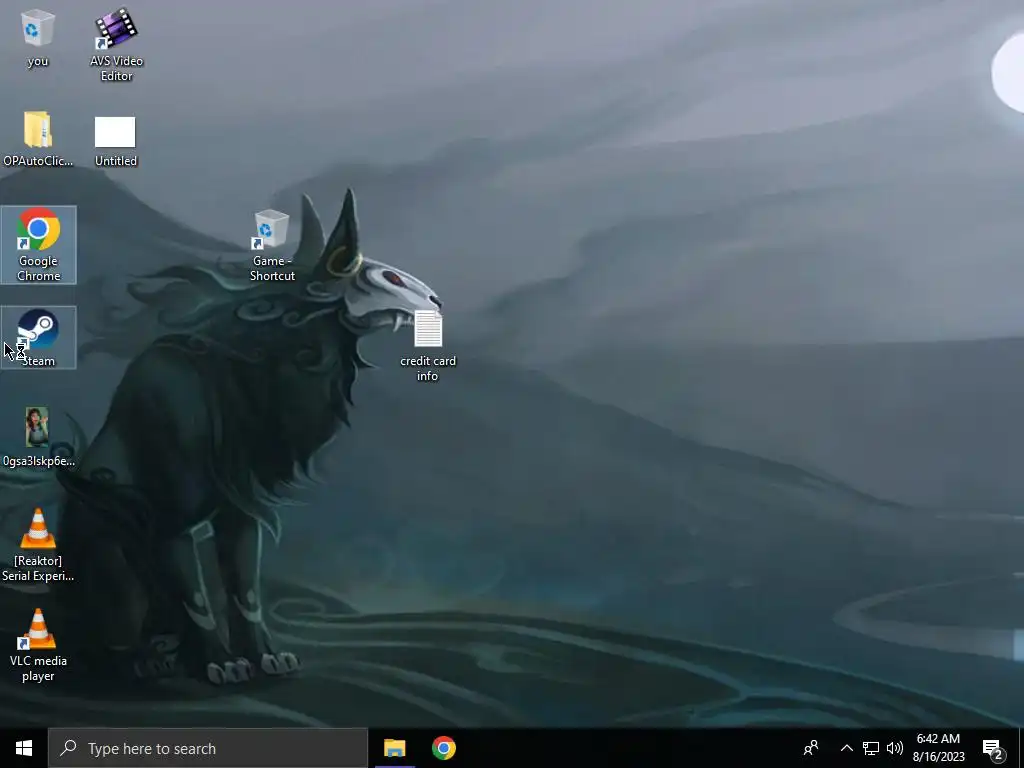
Task: Select the 'you' recycle bin desktop icon
Action: [38, 38]
